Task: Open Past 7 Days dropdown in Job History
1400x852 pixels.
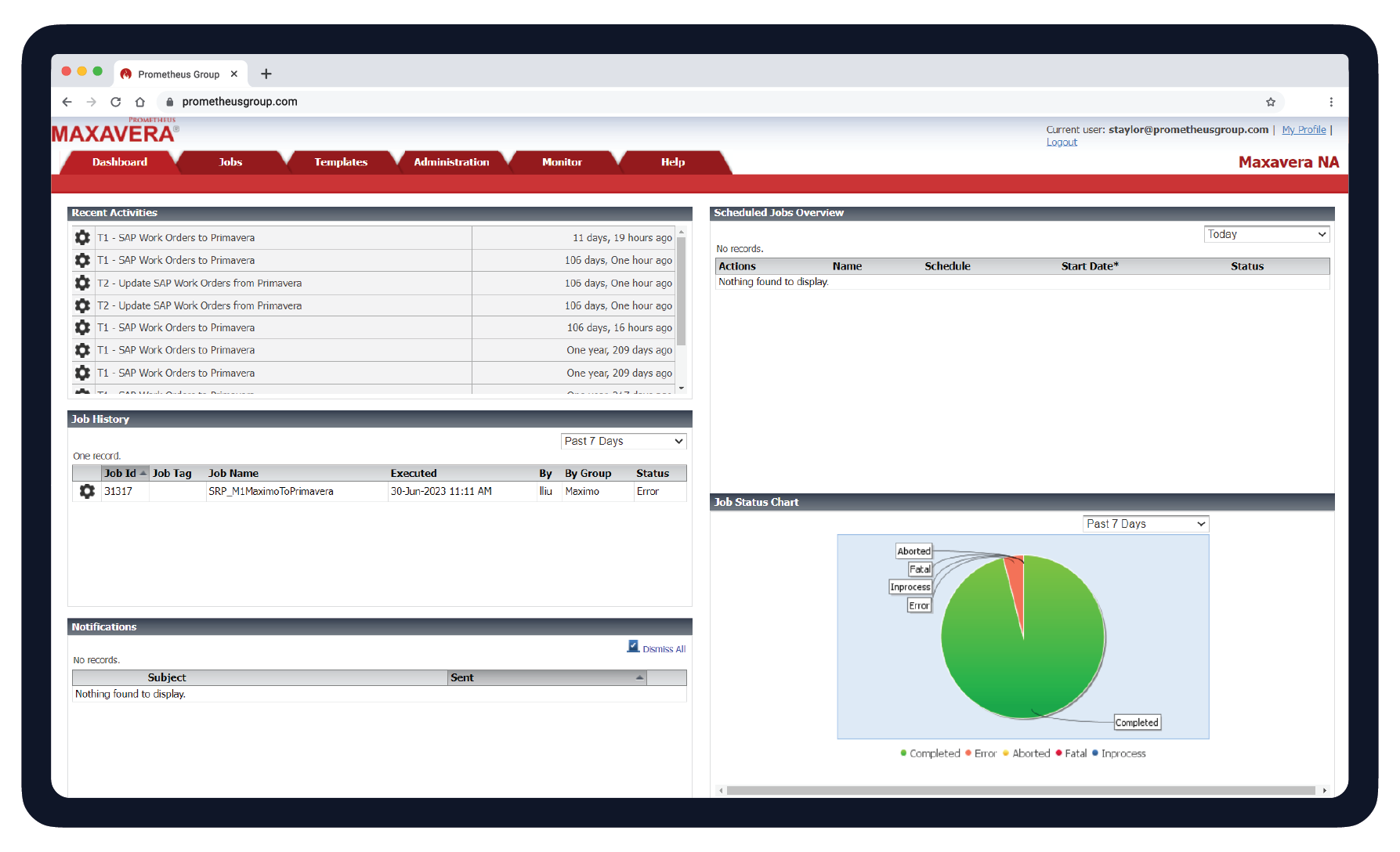Action: click(623, 441)
